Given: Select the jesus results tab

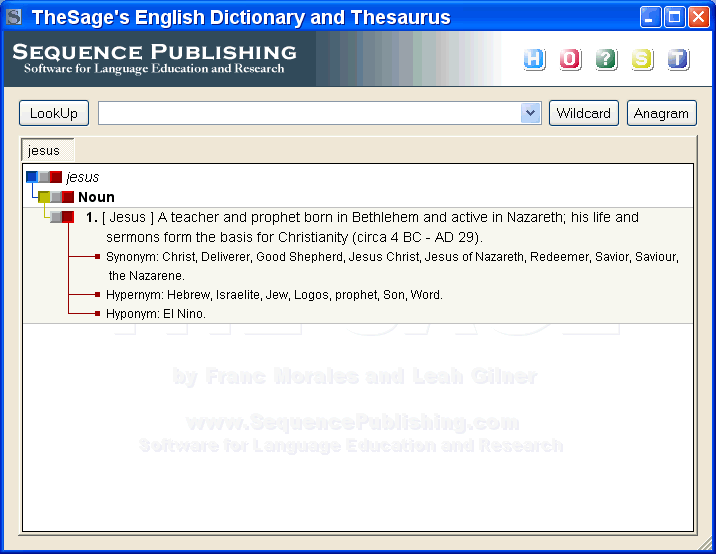Looking at the screenshot, I should pos(47,150).
